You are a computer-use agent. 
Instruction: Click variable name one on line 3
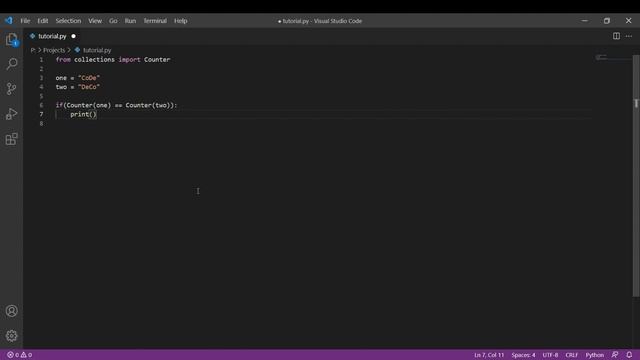61,78
